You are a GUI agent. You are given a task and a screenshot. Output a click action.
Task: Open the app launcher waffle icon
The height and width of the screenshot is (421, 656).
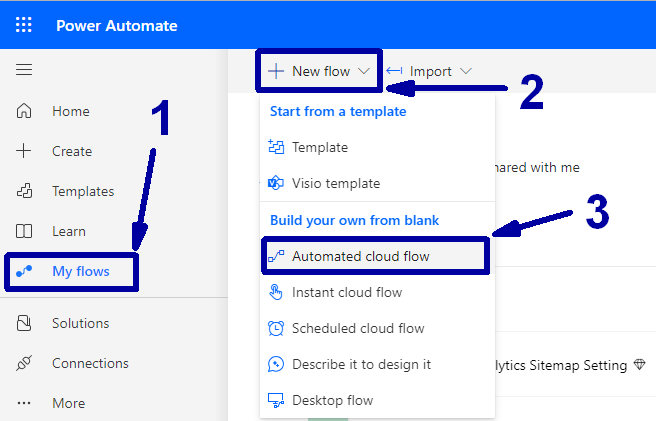(x=23, y=25)
